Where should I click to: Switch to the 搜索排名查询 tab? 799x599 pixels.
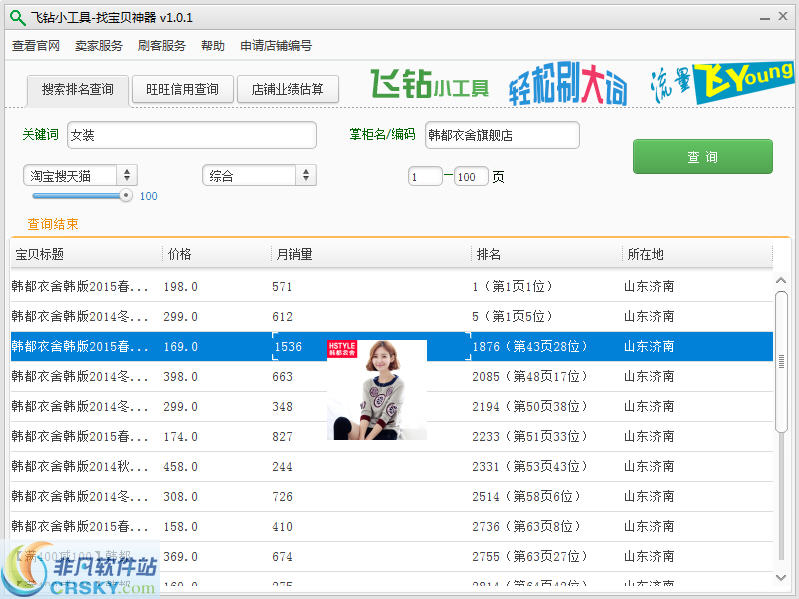tap(78, 90)
